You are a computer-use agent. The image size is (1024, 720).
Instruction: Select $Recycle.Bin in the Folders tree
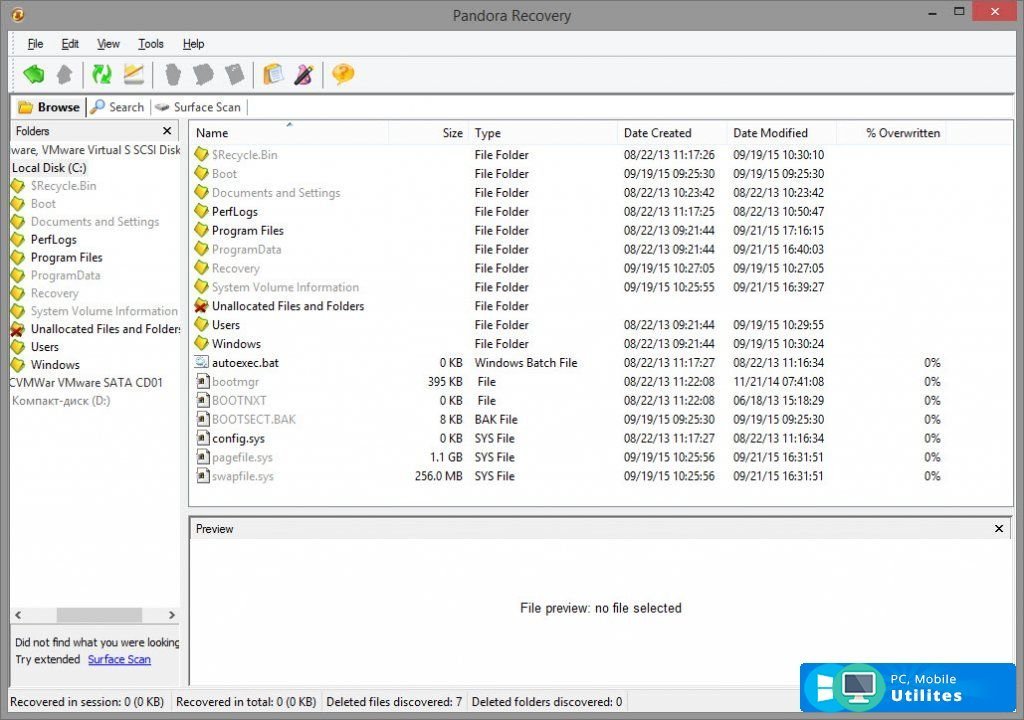[x=63, y=186]
